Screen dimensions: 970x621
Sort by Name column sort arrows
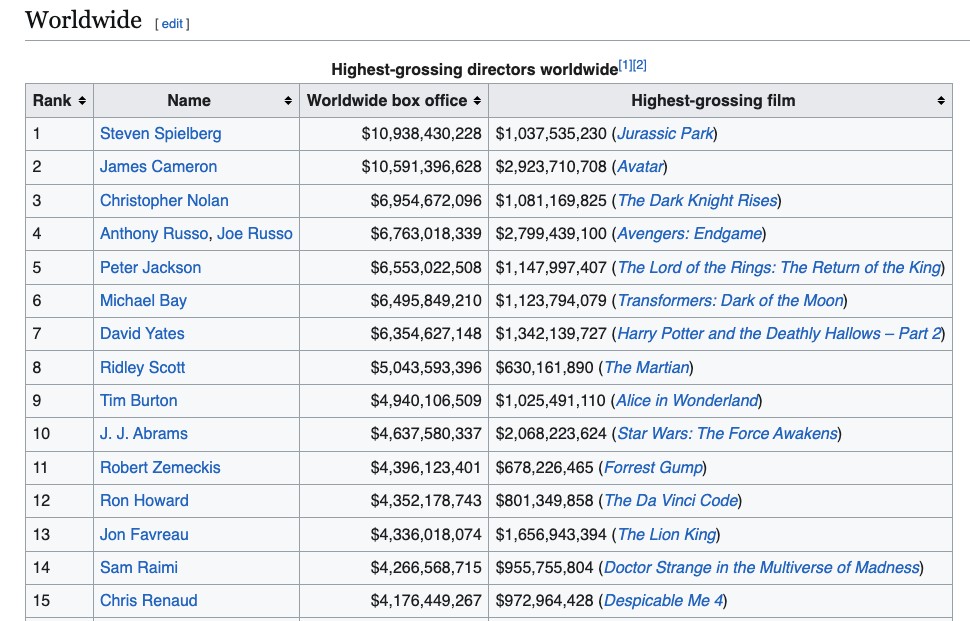pos(288,101)
